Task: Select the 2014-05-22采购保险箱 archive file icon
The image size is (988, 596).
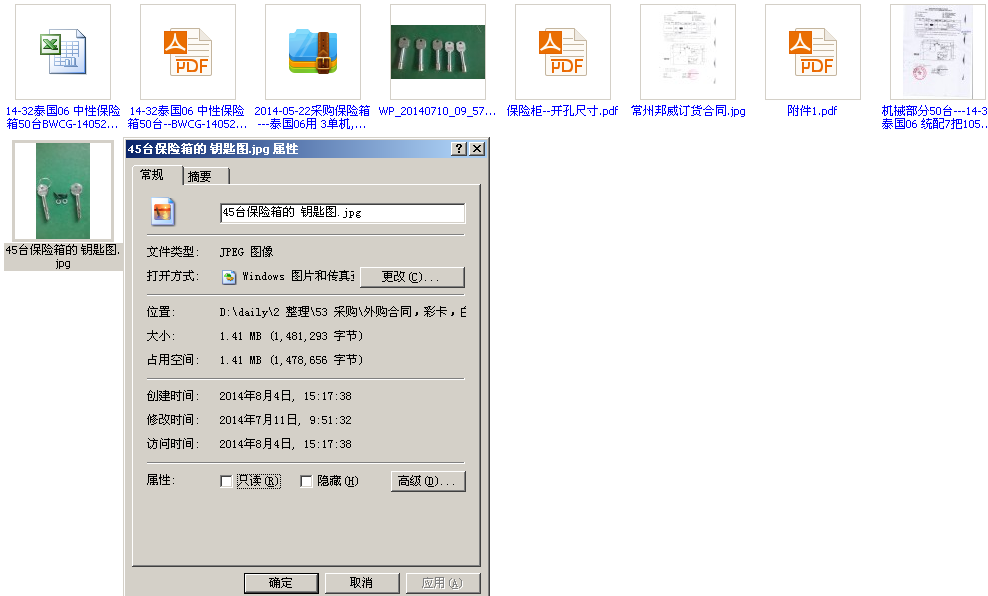Action: pos(312,52)
